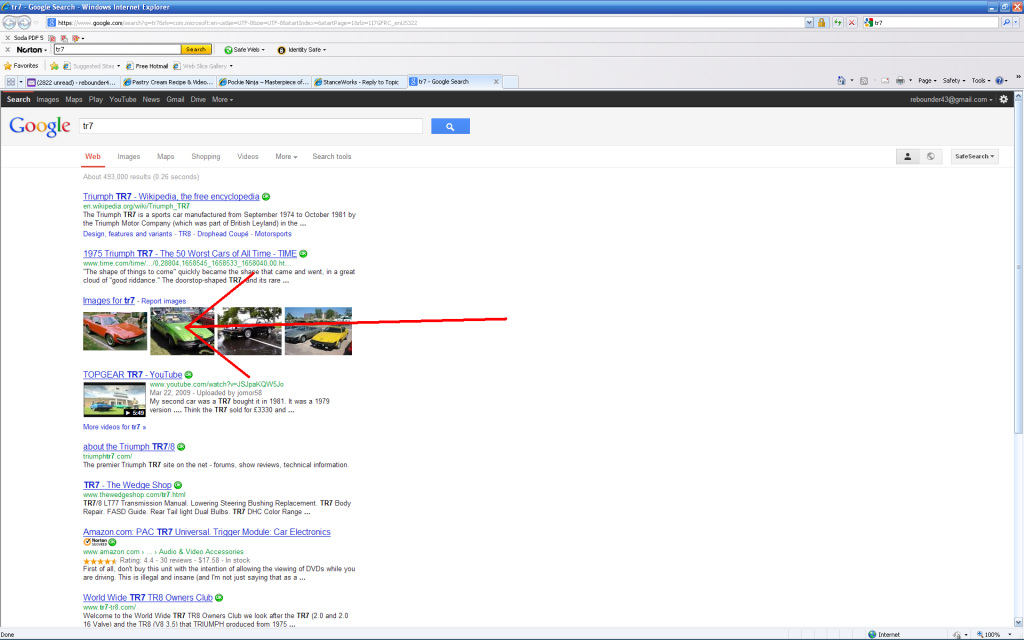
Task: Expand the Tools menu
Action: pos(980,80)
